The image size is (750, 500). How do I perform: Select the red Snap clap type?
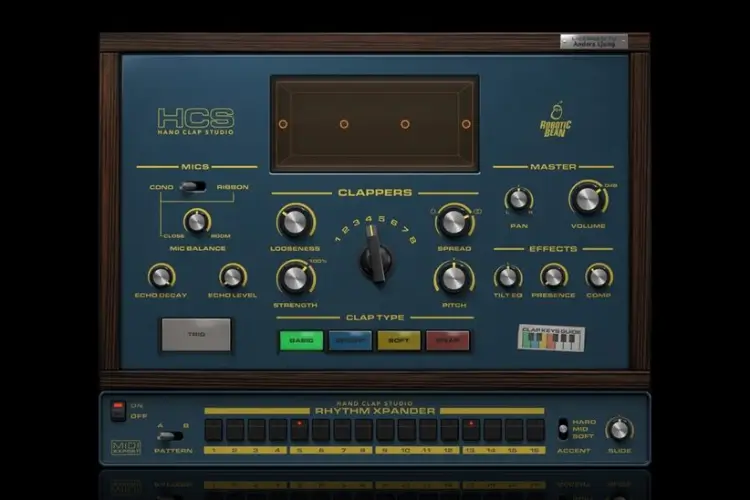(448, 340)
